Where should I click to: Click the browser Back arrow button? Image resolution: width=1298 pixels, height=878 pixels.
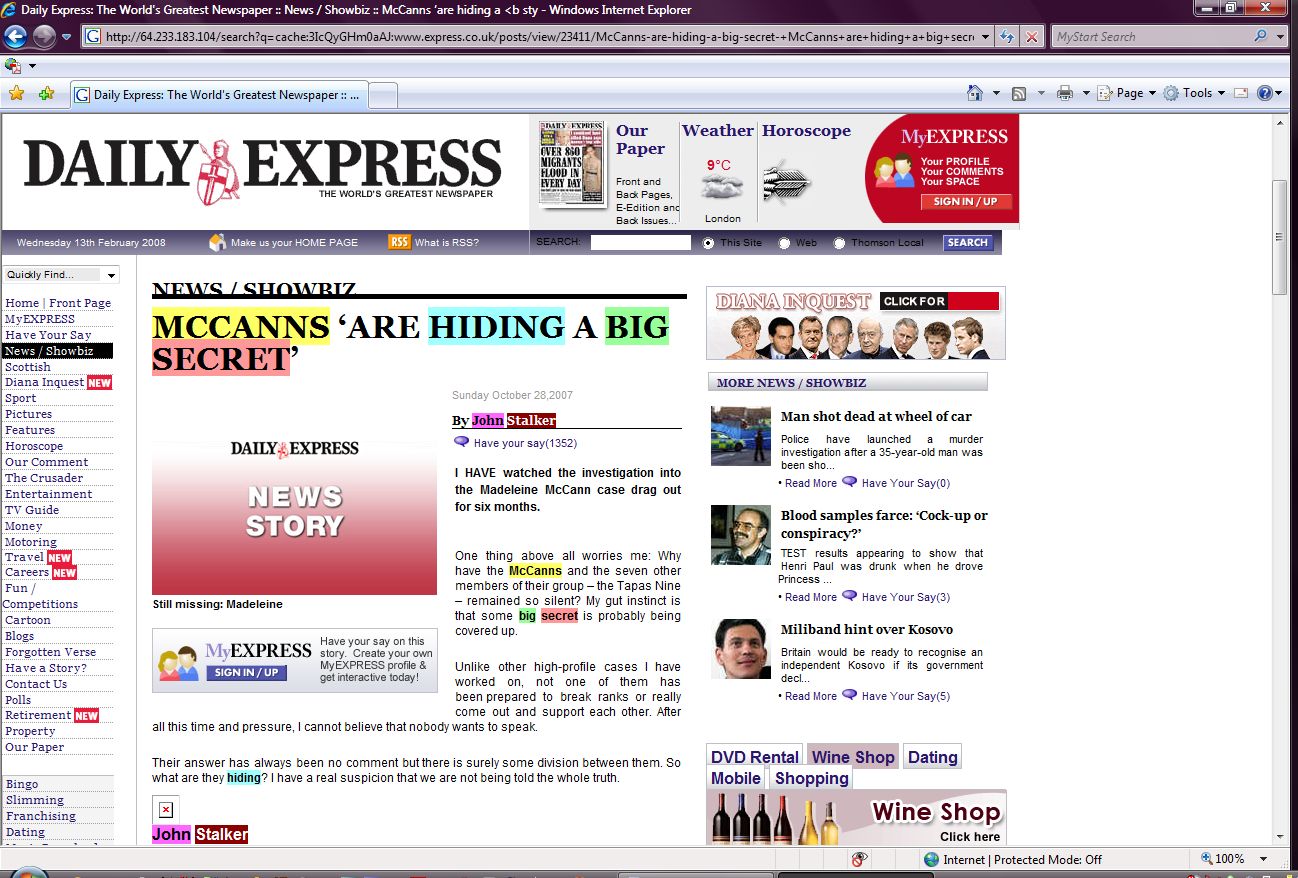pos(15,37)
